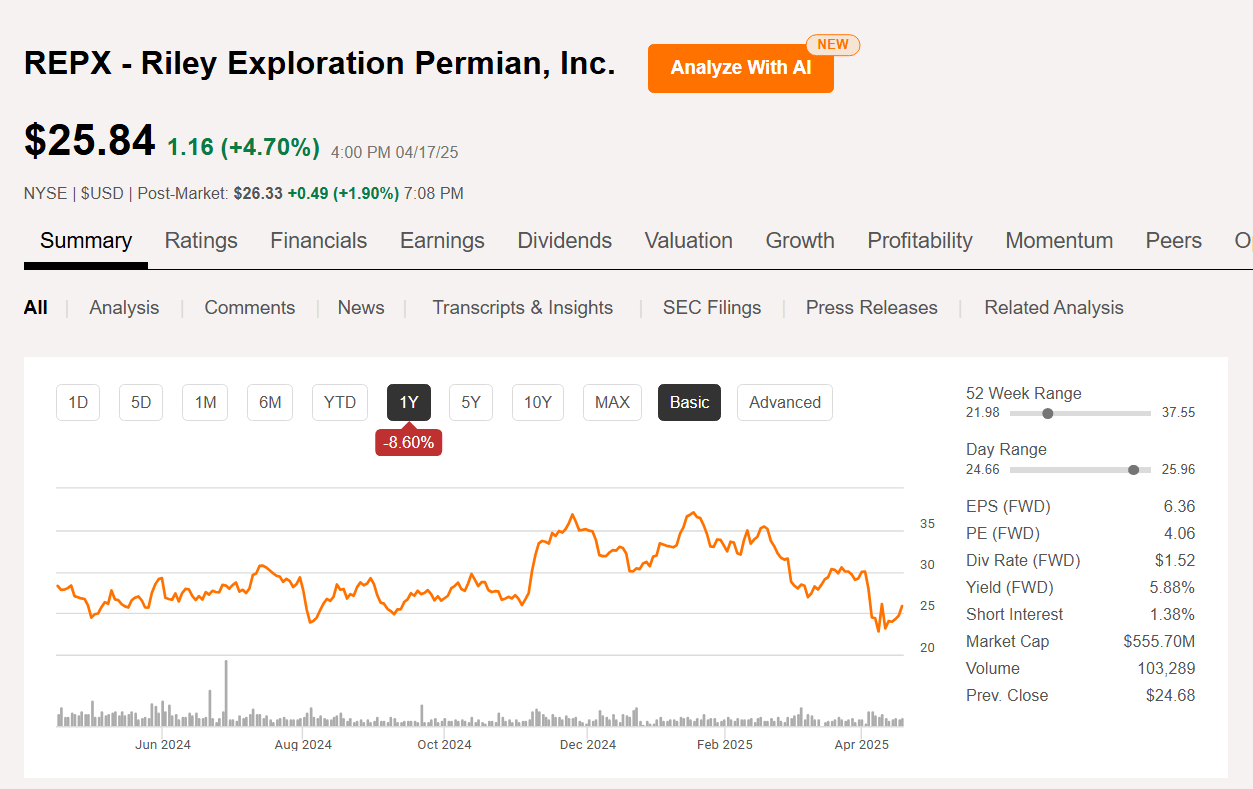
Task: Select the -8.60% performance label
Action: coord(408,441)
